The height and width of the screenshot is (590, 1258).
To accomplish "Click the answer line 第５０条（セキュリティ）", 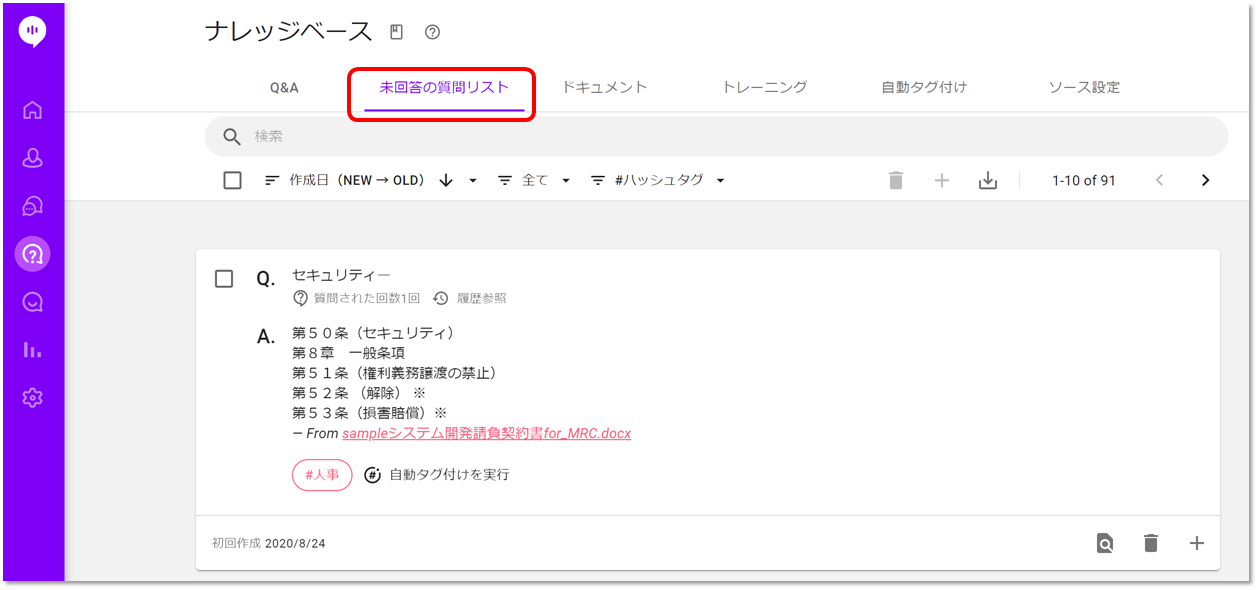I will tap(374, 333).
